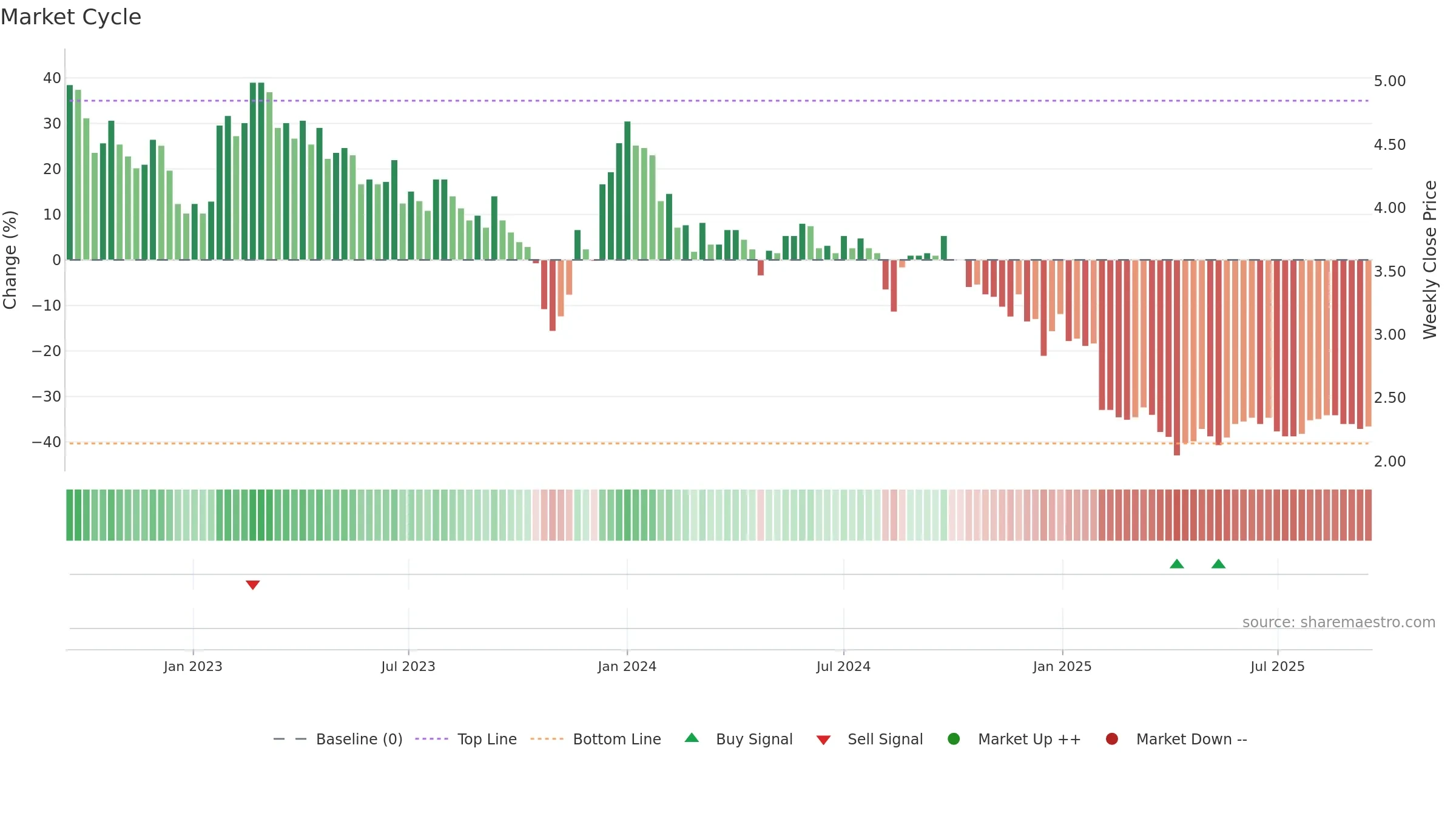Click the Jan 2025 x-axis label
Screen dimensions: 1456x819
tap(1062, 667)
